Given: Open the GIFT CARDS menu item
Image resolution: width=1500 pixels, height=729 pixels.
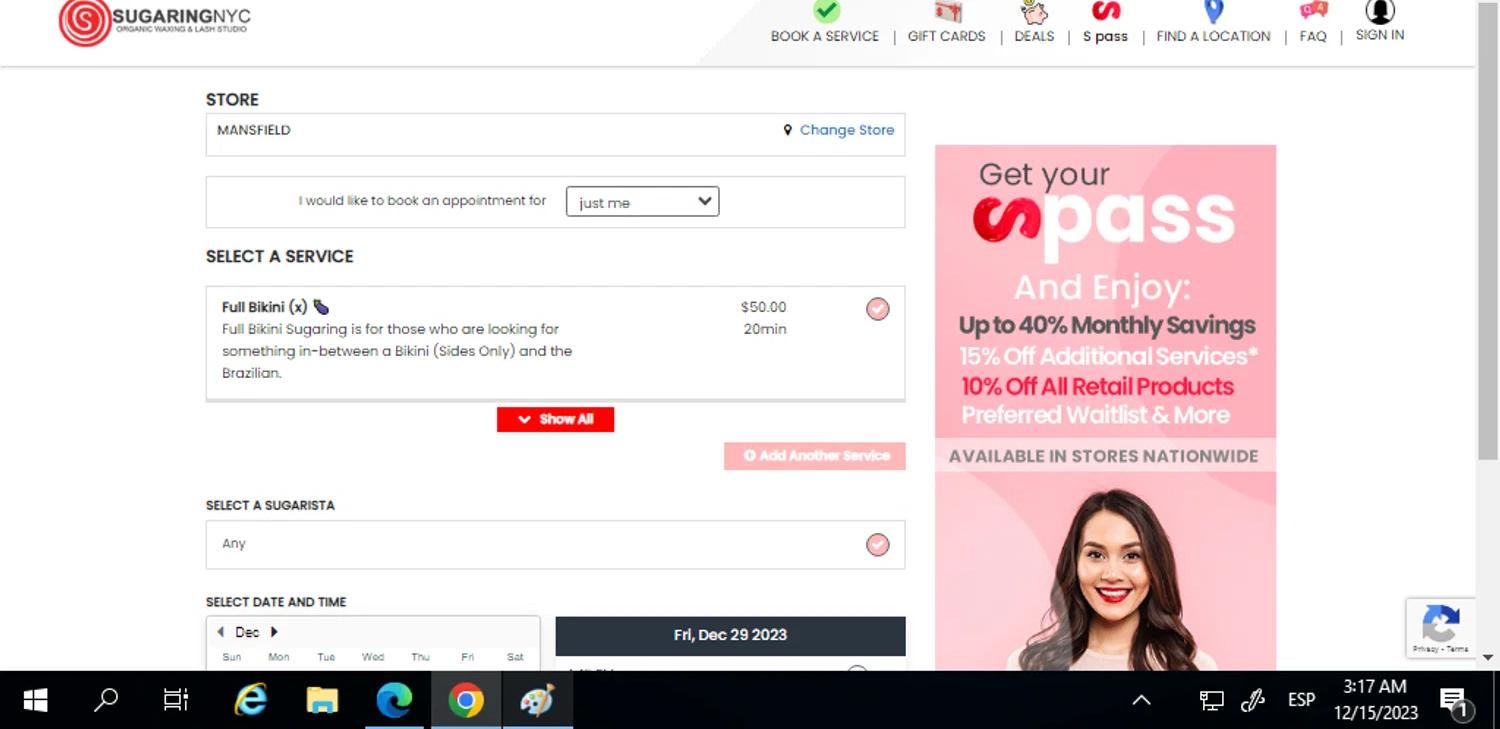Looking at the screenshot, I should [x=946, y=36].
